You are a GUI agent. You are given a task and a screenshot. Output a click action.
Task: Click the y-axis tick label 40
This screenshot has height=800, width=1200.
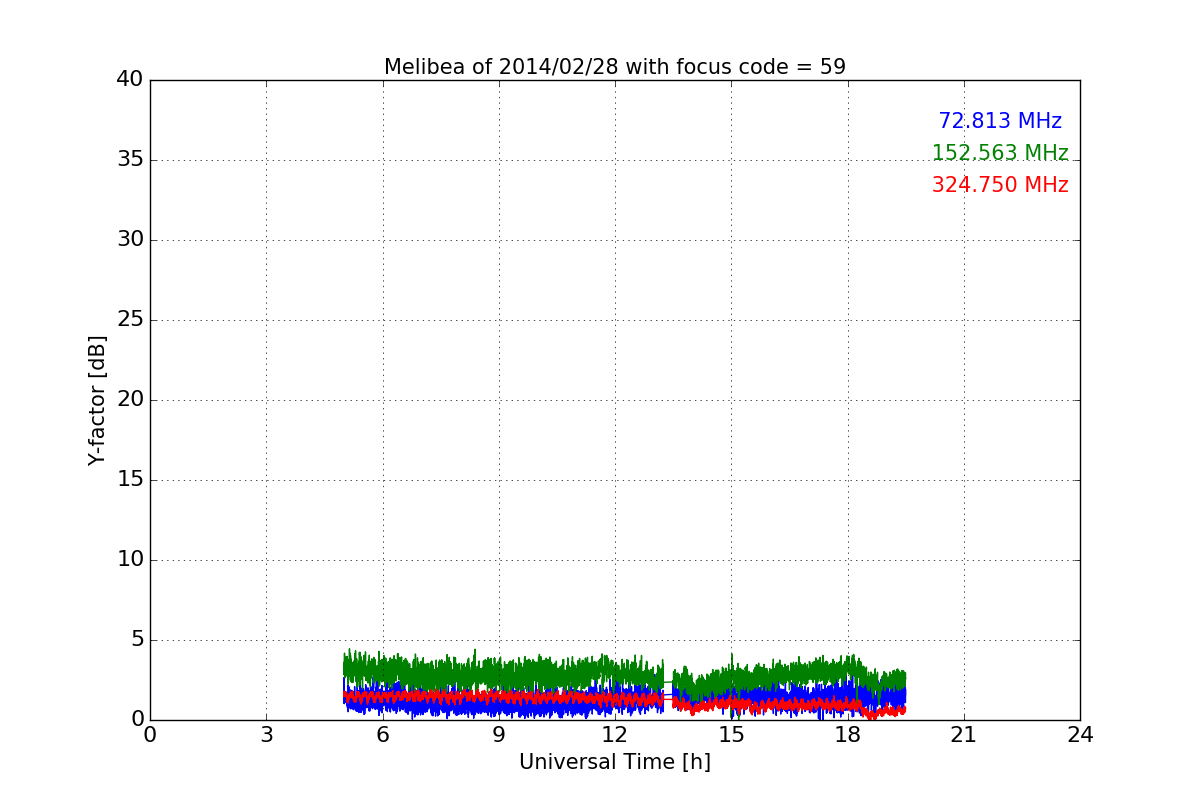130,80
